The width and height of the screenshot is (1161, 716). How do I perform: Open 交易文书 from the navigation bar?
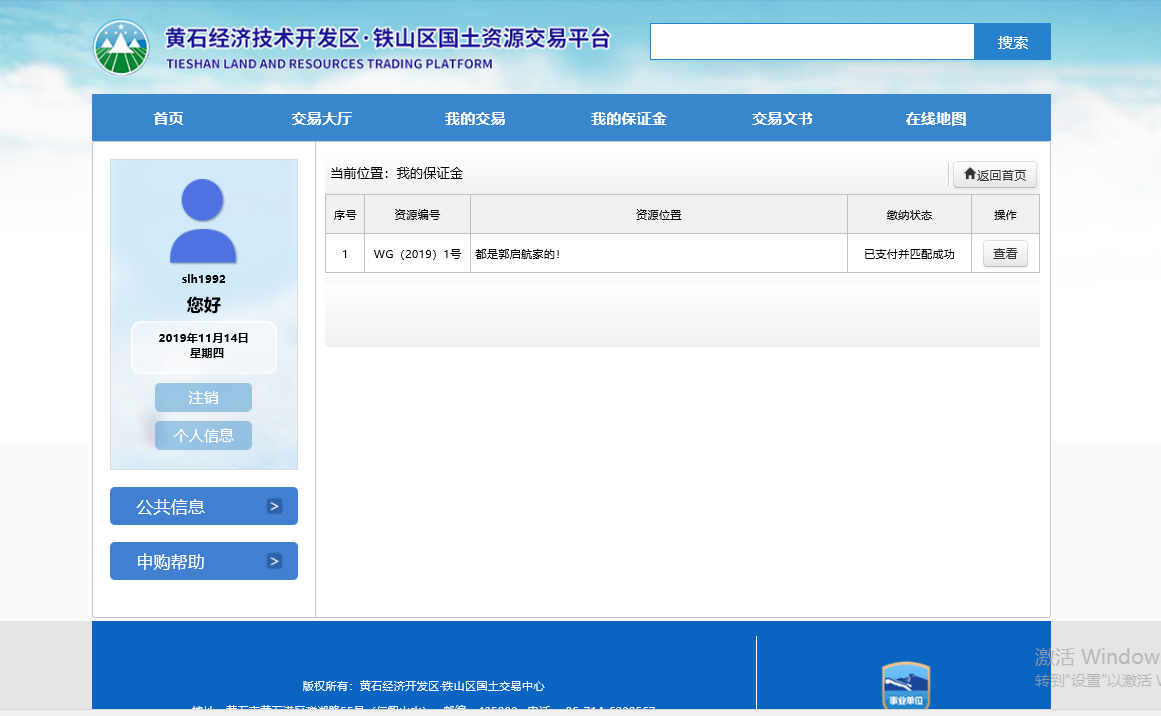click(x=782, y=119)
